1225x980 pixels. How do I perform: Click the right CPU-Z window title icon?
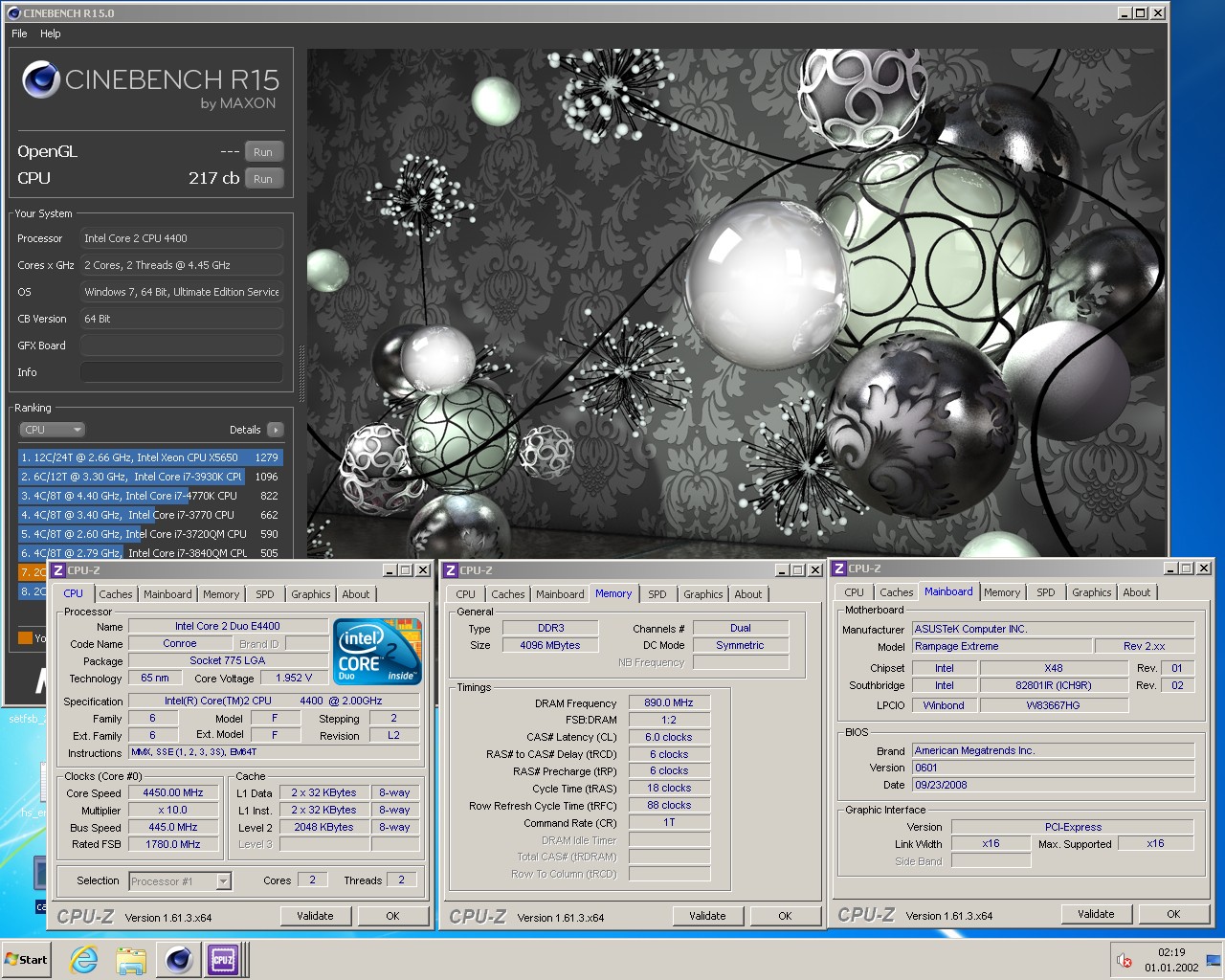tap(839, 568)
